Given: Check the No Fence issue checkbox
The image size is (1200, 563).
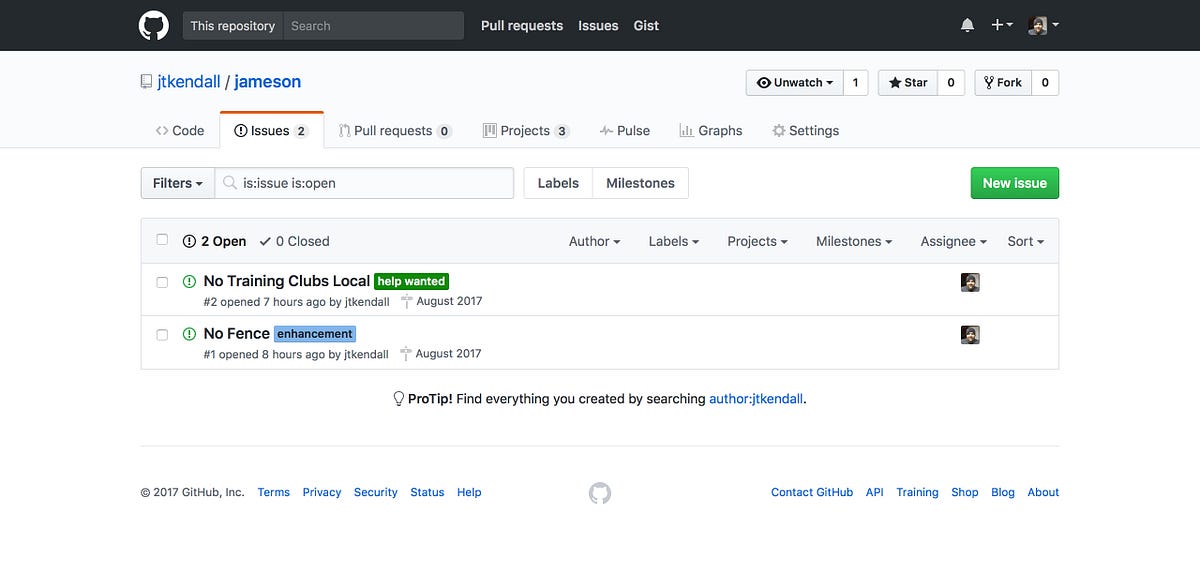Looking at the screenshot, I should [162, 334].
